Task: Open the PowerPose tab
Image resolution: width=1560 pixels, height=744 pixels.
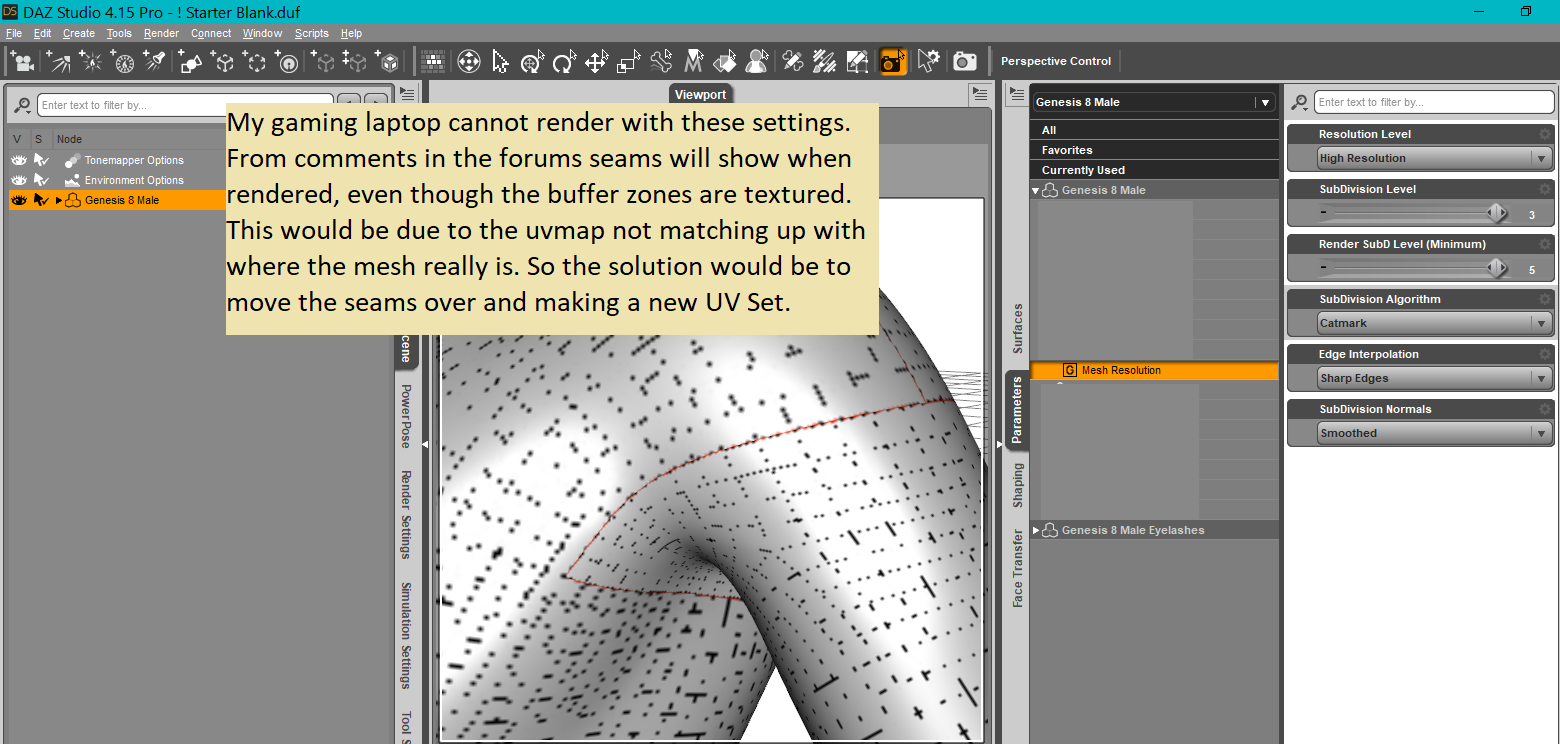Action: [x=406, y=416]
